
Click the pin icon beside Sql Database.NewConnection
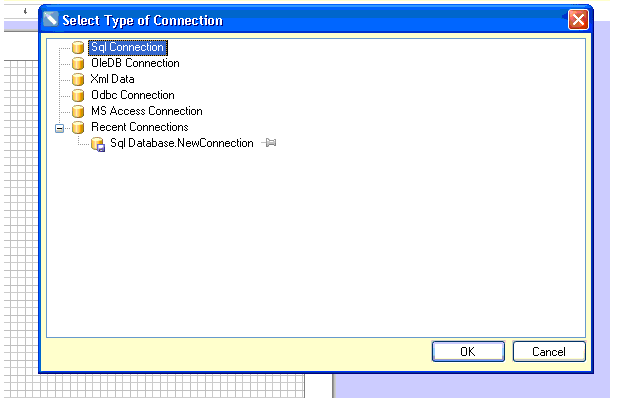pyautogui.click(x=270, y=142)
